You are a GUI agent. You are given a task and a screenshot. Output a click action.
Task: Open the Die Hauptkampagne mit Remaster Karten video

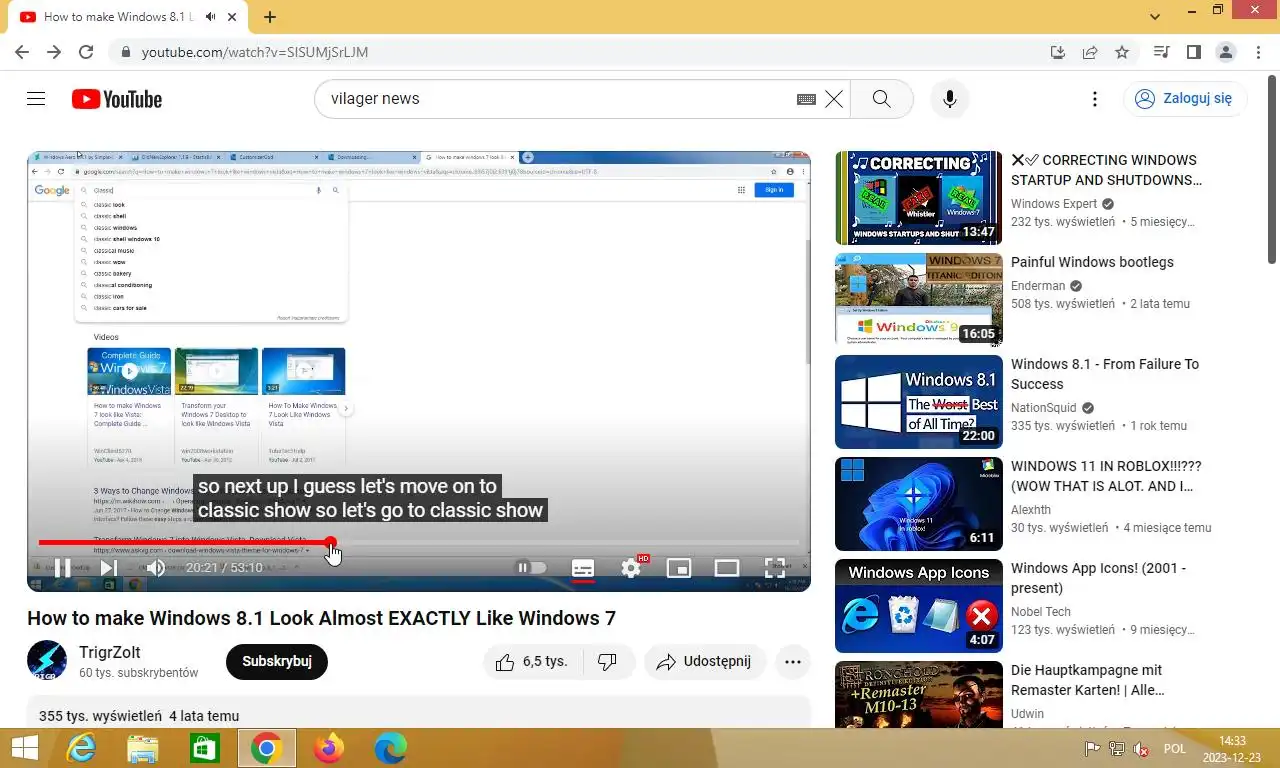1086,680
